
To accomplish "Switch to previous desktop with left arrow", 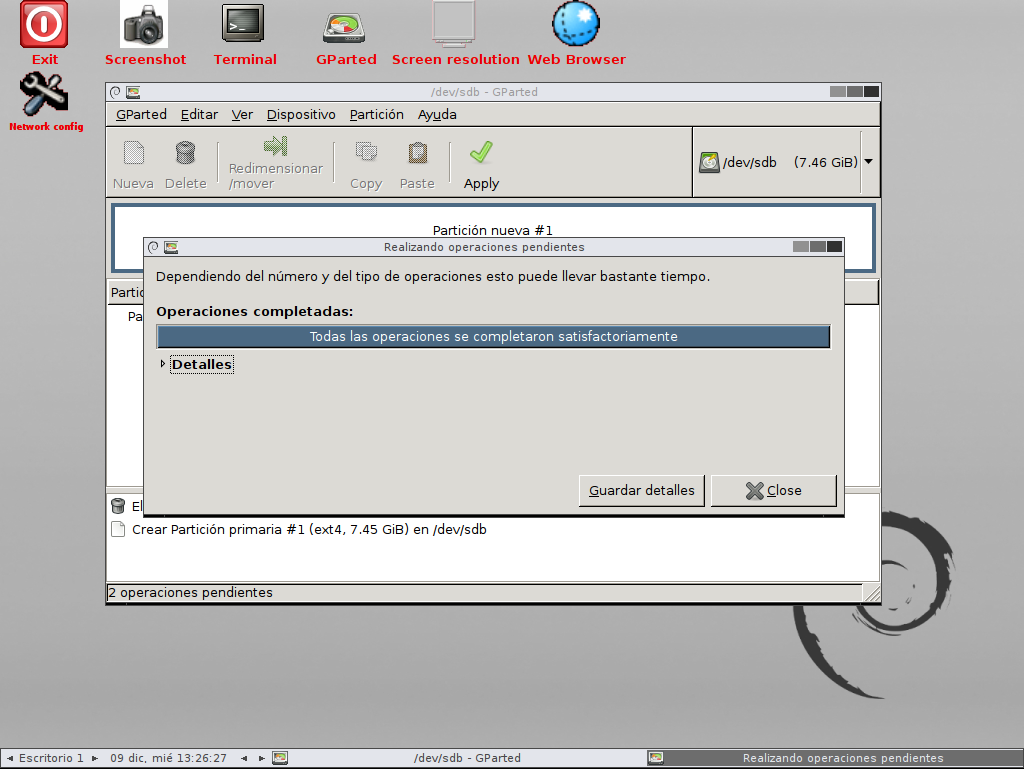I will (10, 758).
